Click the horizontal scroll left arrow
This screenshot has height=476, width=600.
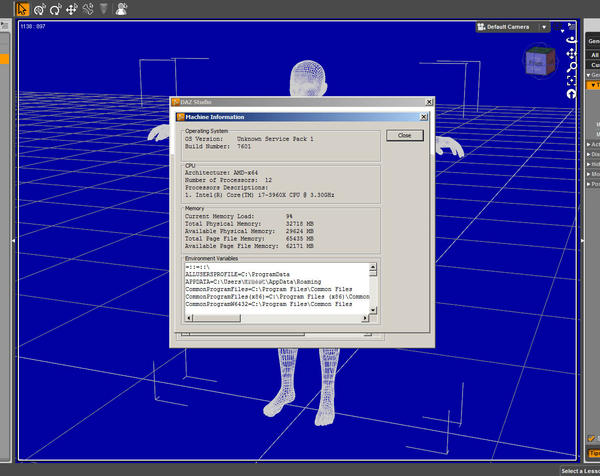[189, 318]
